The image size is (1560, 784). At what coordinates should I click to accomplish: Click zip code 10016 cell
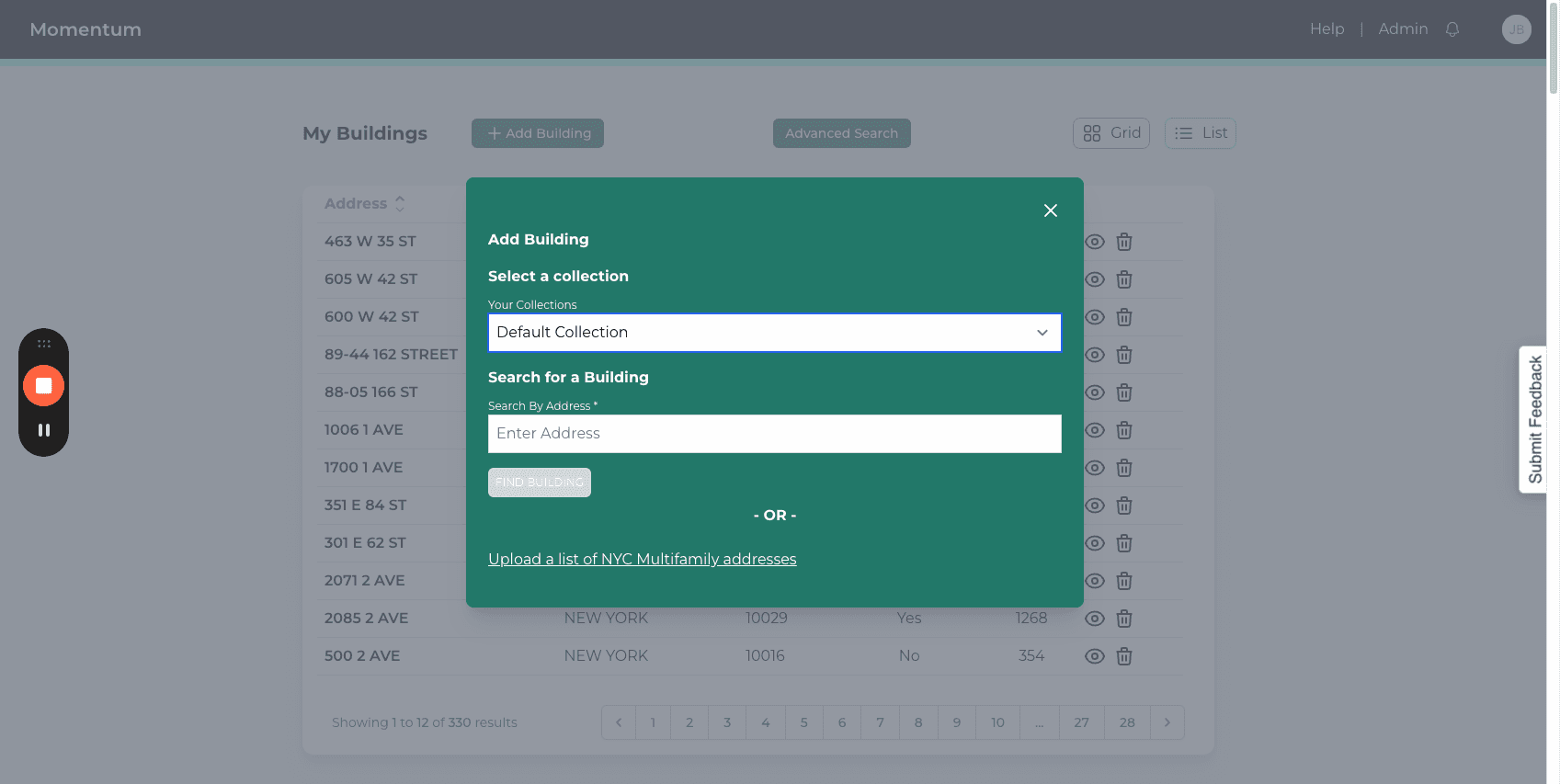(x=765, y=656)
